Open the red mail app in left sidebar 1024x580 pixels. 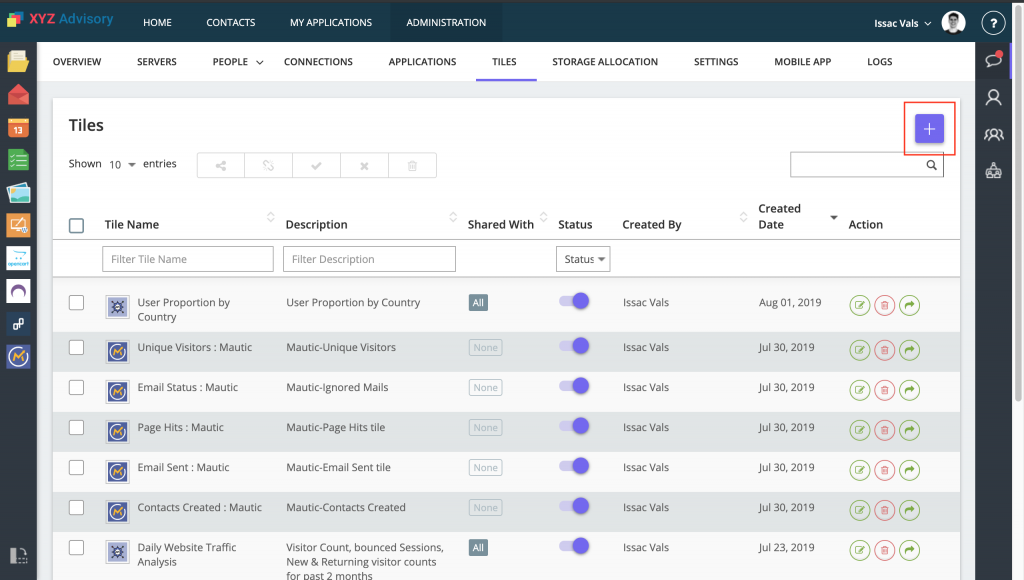click(x=18, y=95)
